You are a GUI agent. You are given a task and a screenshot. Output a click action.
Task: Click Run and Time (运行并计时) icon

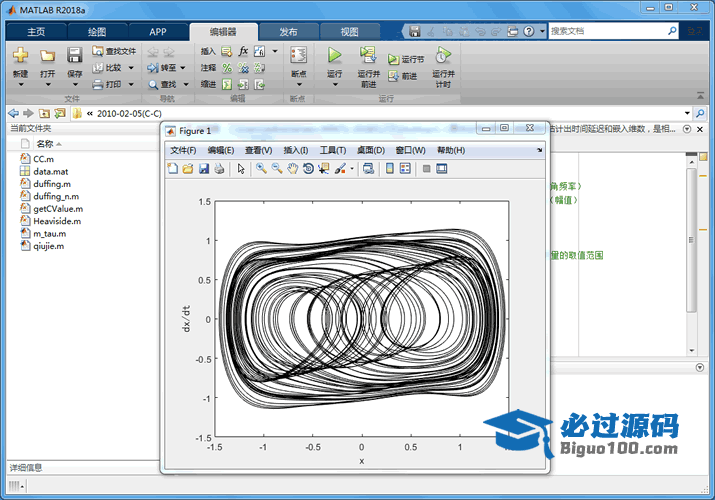pos(443,55)
